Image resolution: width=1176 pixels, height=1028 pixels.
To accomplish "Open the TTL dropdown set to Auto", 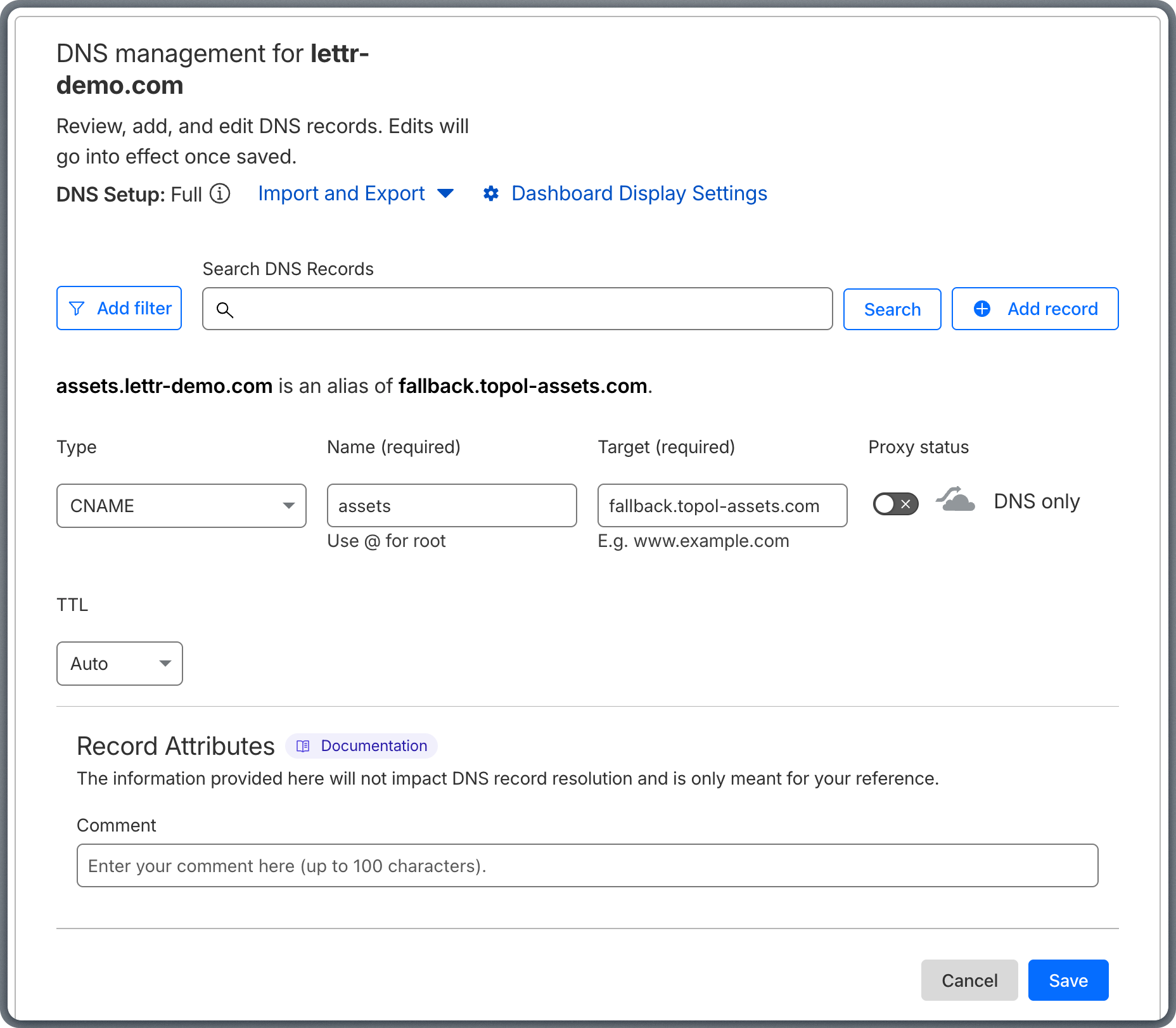I will click(119, 664).
